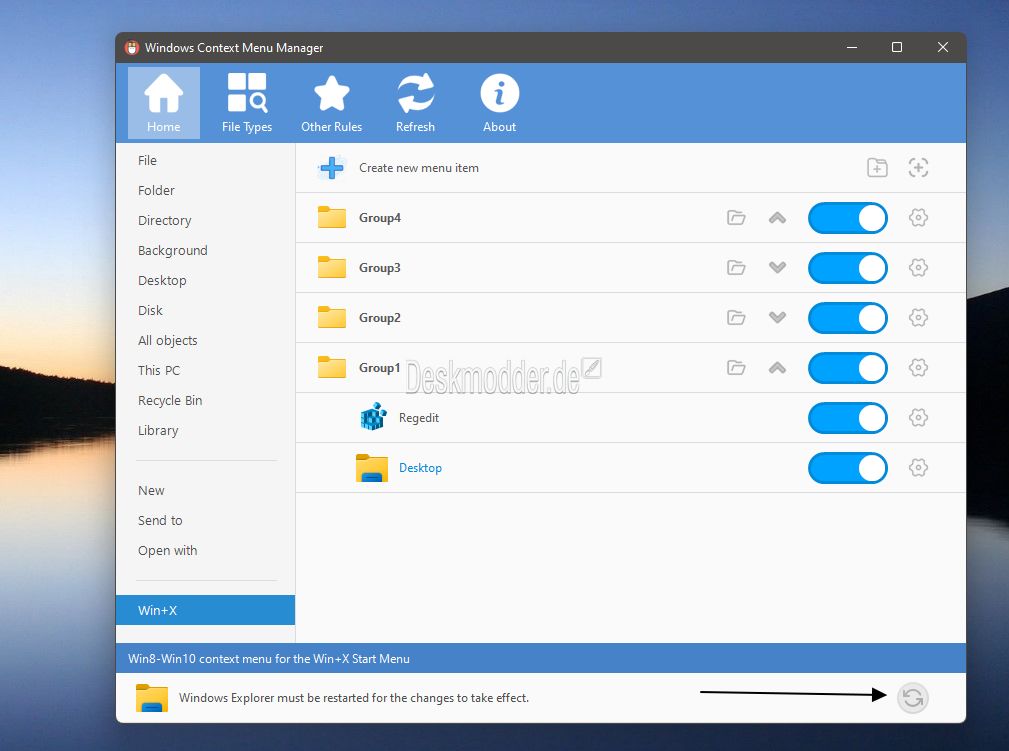Open Group3 settings gear

click(918, 268)
